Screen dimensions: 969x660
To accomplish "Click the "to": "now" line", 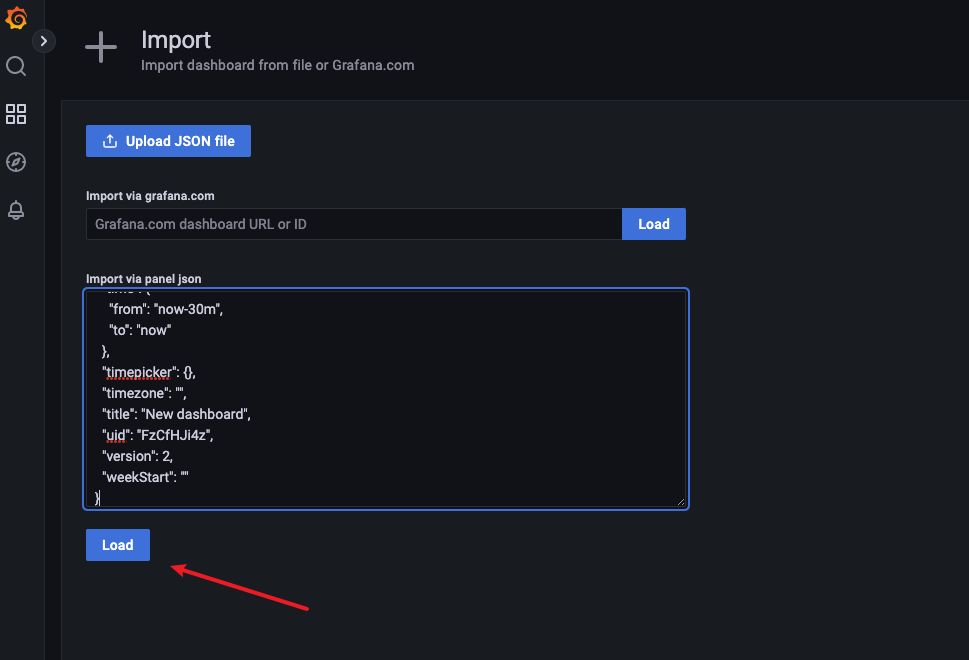I will [x=140, y=330].
